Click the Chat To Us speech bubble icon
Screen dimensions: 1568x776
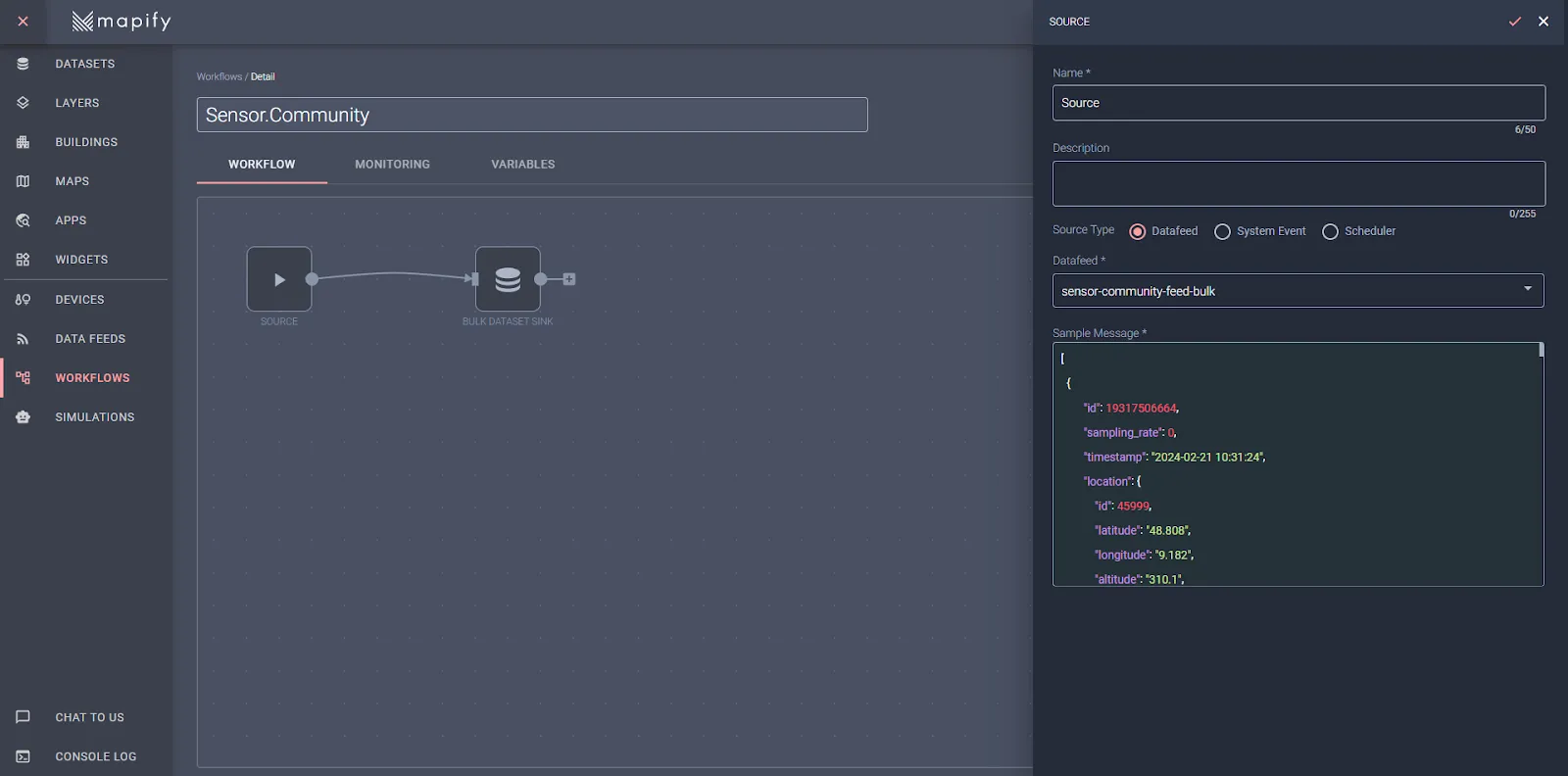[x=23, y=717]
